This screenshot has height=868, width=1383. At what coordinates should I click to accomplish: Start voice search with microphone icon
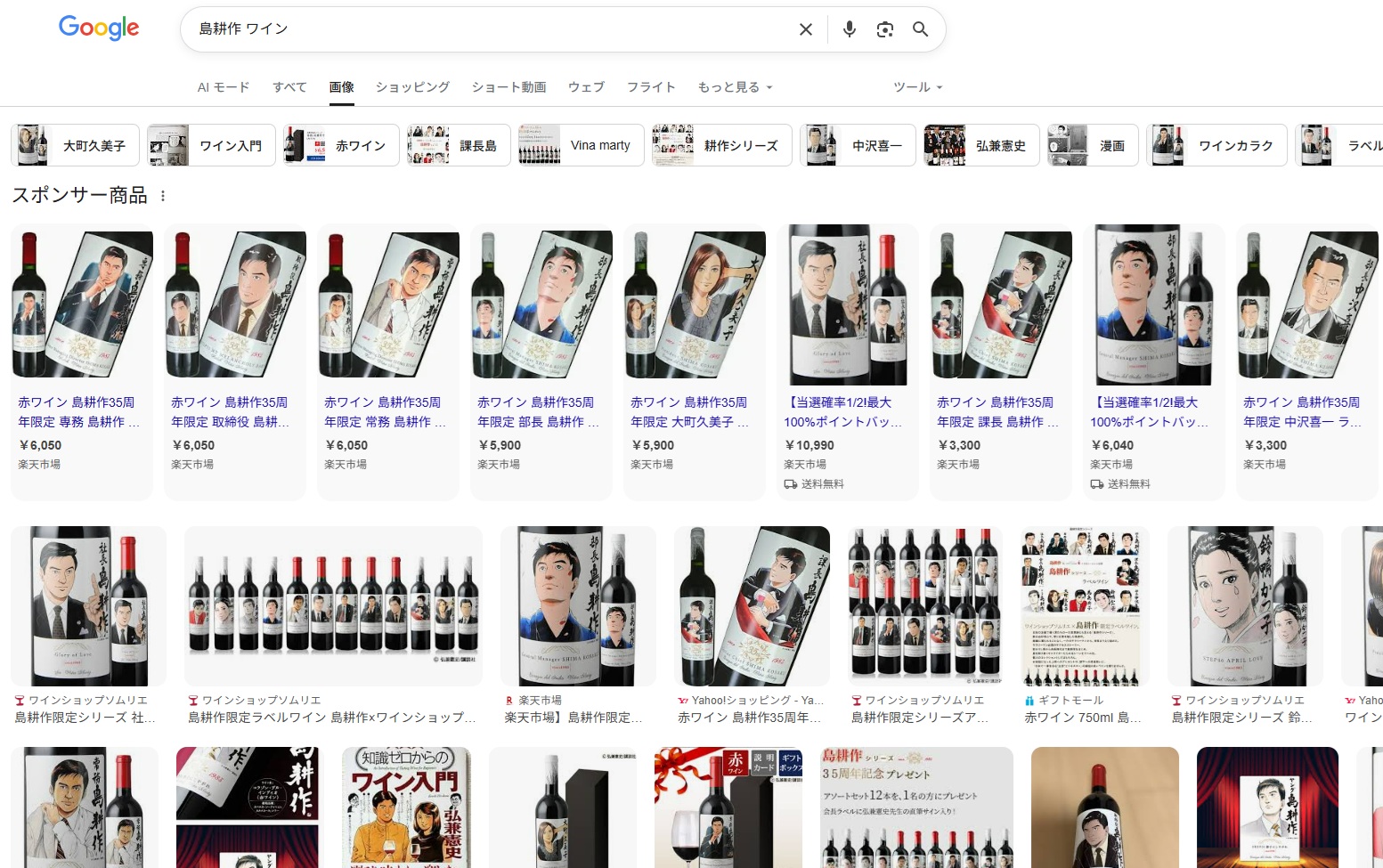(849, 29)
